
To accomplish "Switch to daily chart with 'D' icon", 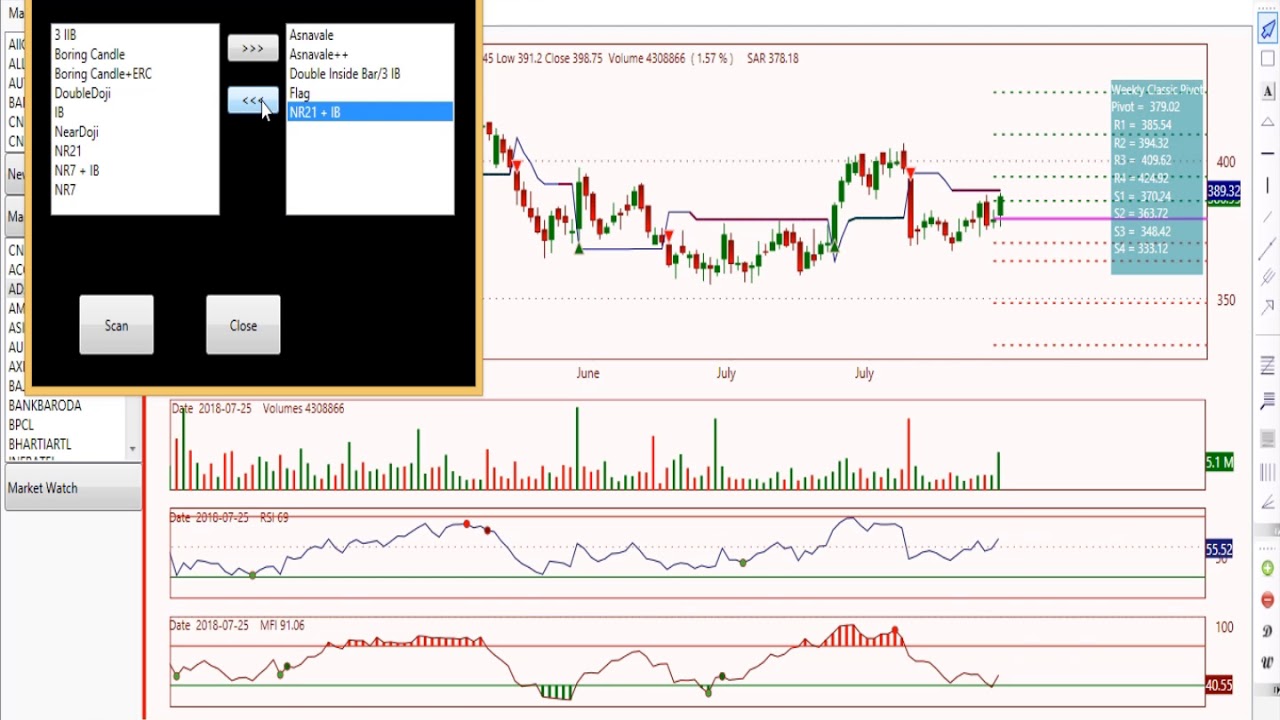I will click(x=1268, y=631).
